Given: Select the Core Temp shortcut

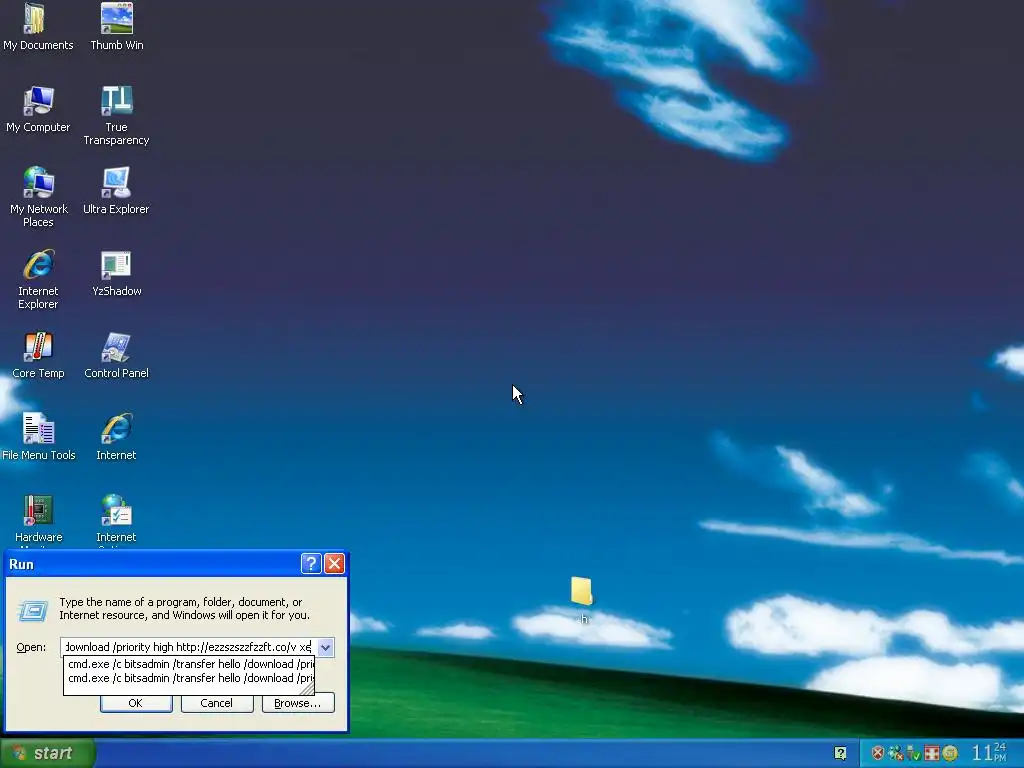Looking at the screenshot, I should pyautogui.click(x=38, y=355).
